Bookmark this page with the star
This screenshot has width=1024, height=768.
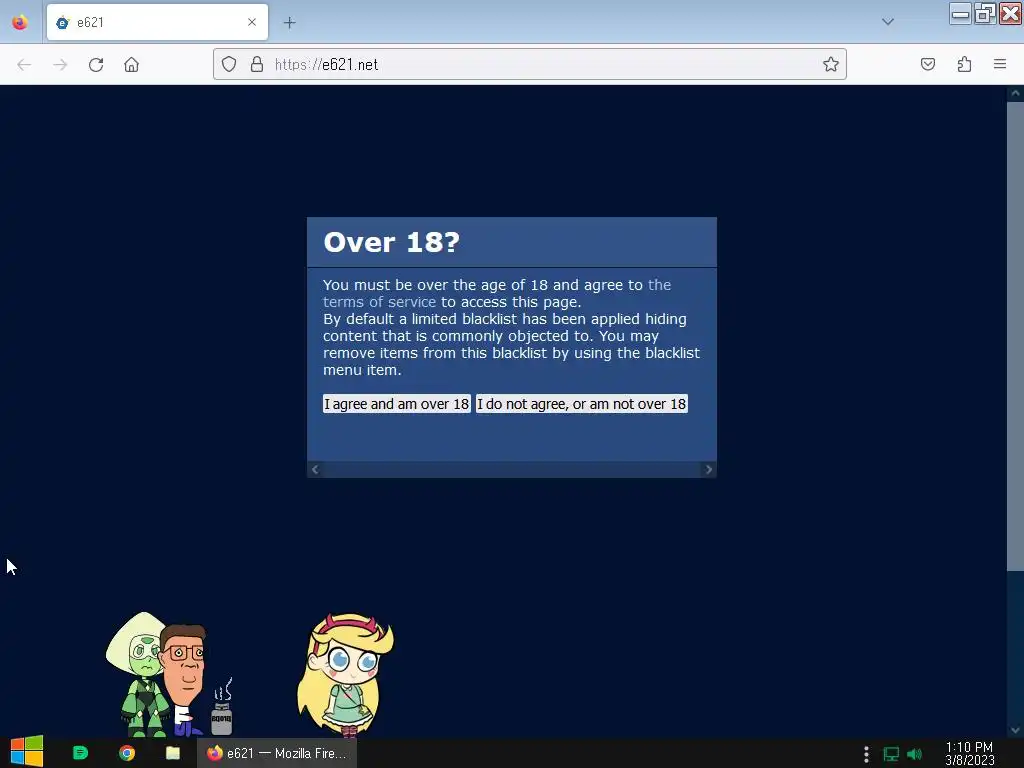[x=831, y=64]
